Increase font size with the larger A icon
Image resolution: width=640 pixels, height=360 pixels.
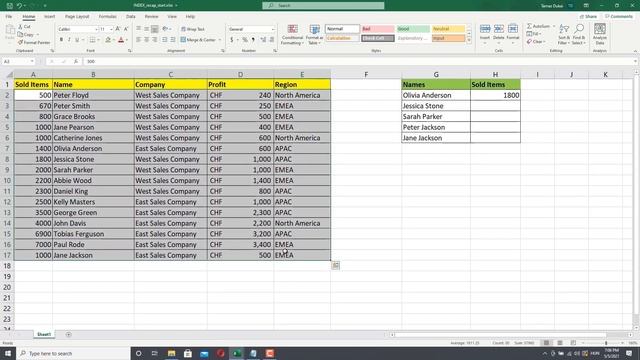pyautogui.click(x=118, y=29)
